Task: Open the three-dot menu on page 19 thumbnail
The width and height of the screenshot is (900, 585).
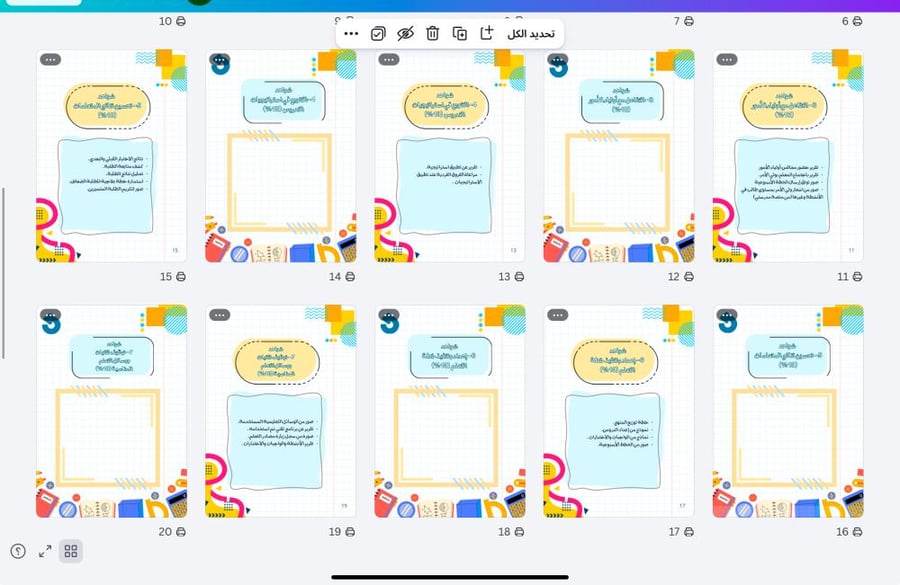Action: (220, 315)
